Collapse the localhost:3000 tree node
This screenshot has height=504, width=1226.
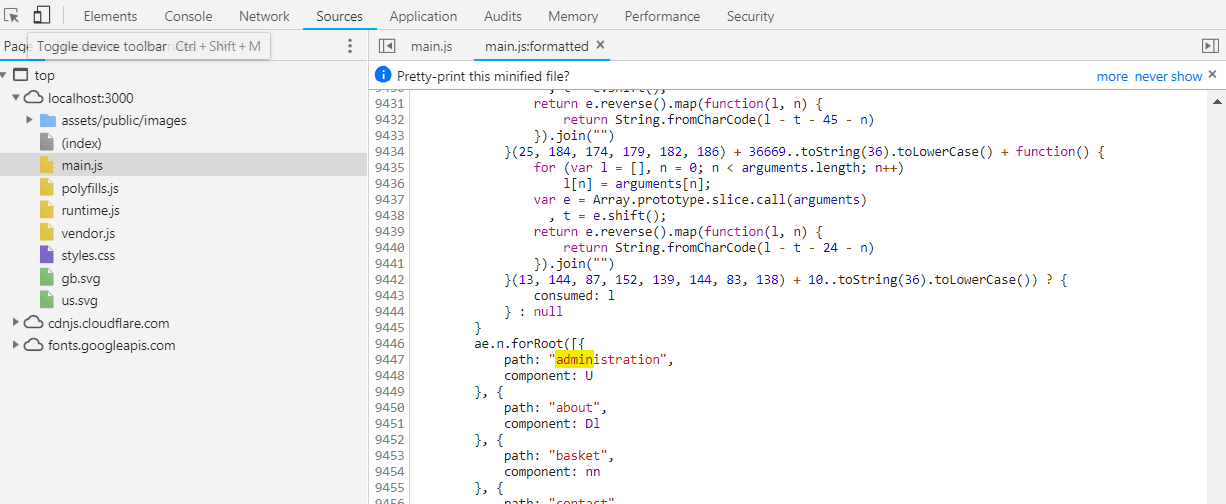tap(16, 98)
